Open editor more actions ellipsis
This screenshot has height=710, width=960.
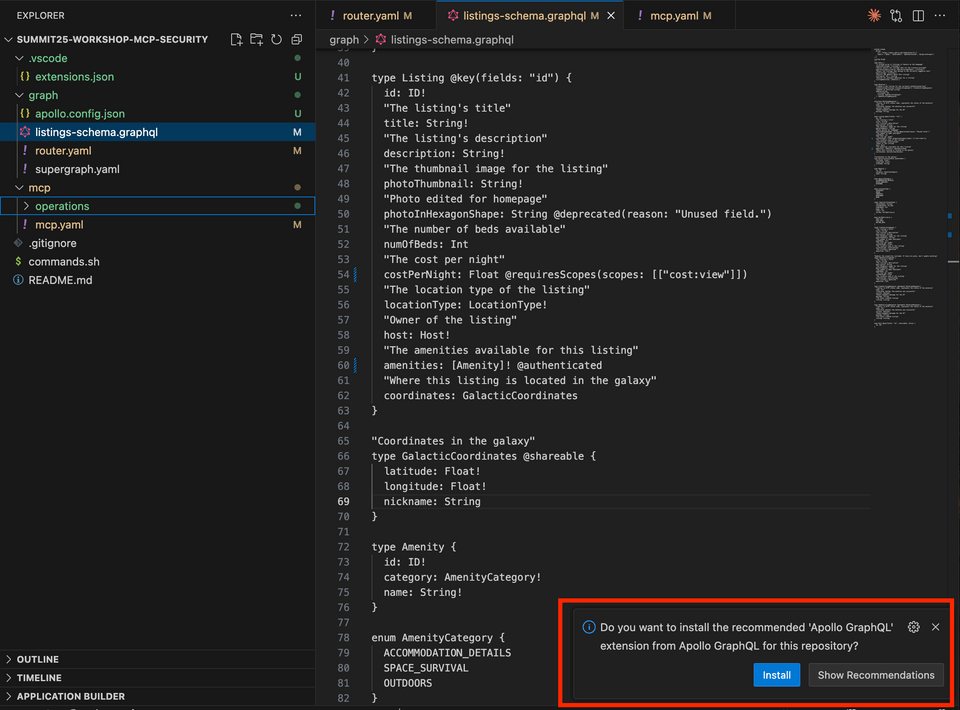(x=940, y=16)
